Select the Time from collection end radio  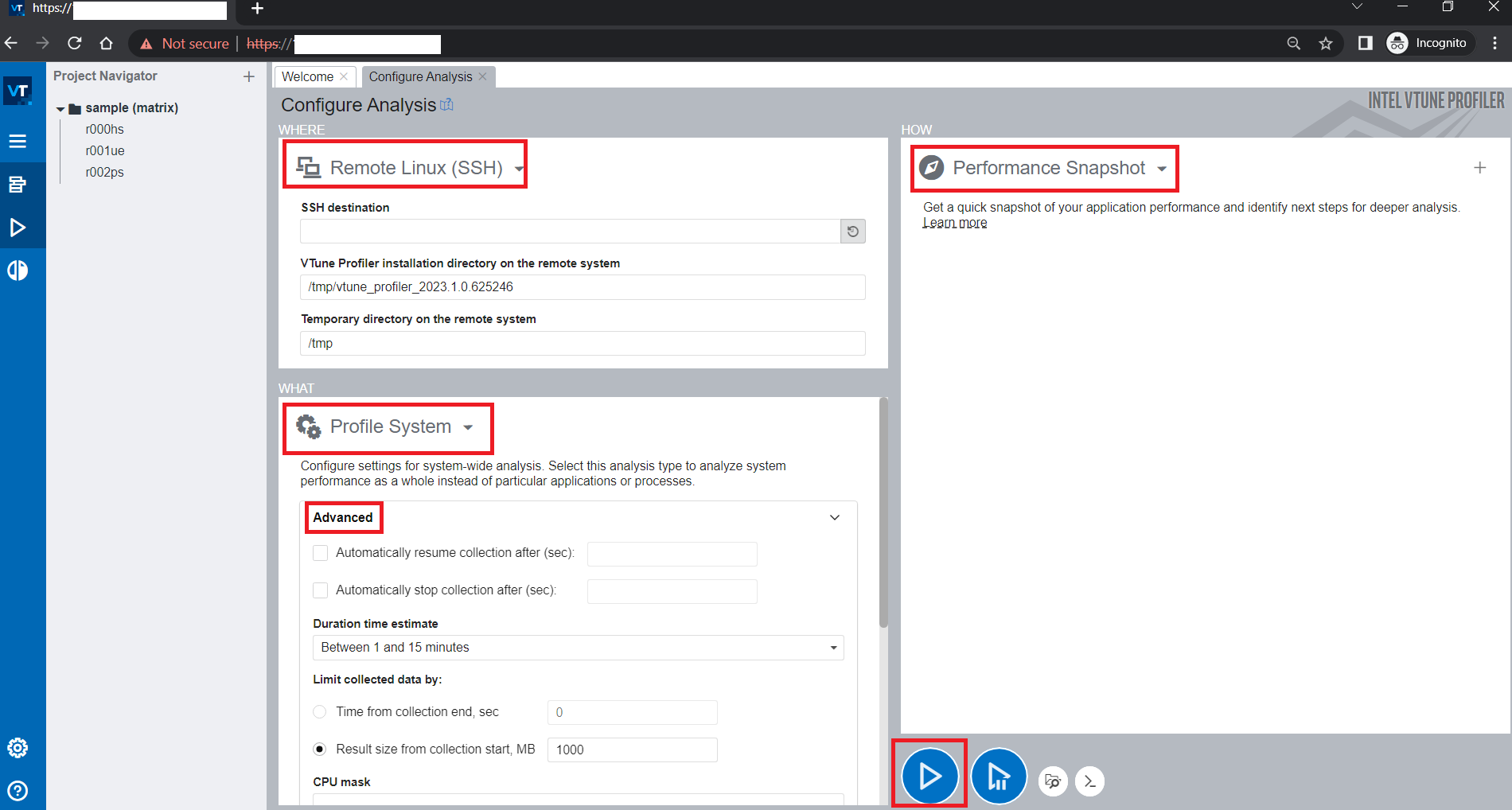point(319,711)
